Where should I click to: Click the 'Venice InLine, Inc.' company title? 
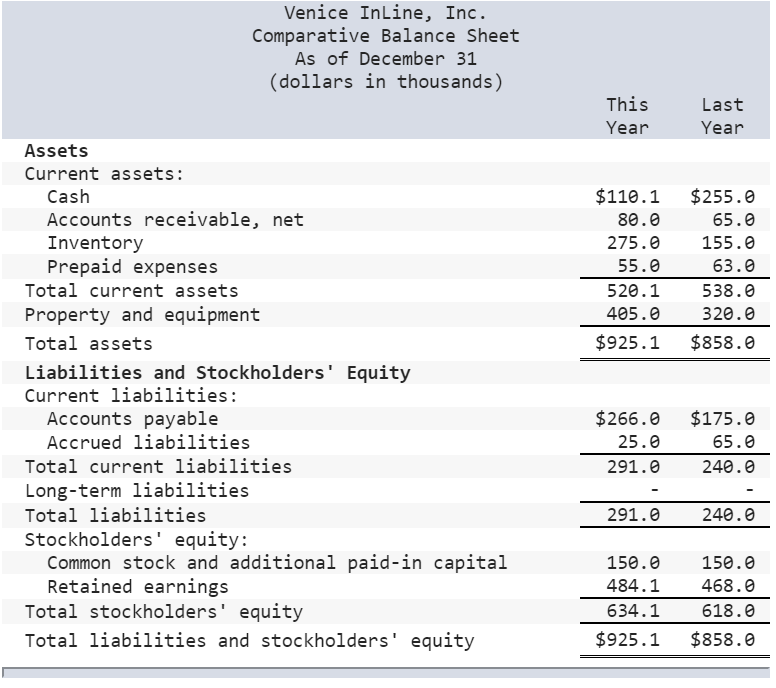coord(386,13)
